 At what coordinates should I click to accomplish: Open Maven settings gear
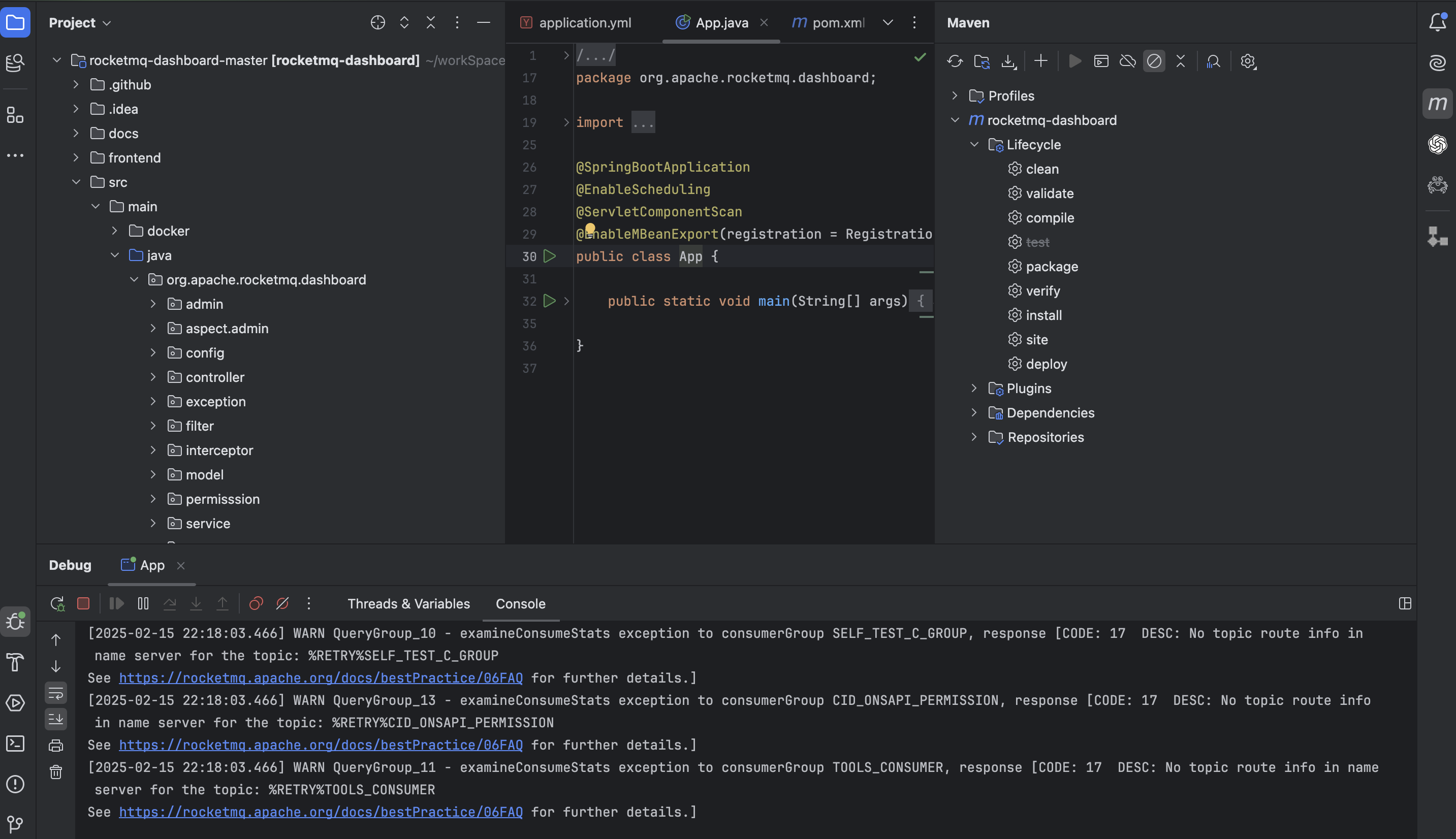tap(1248, 61)
